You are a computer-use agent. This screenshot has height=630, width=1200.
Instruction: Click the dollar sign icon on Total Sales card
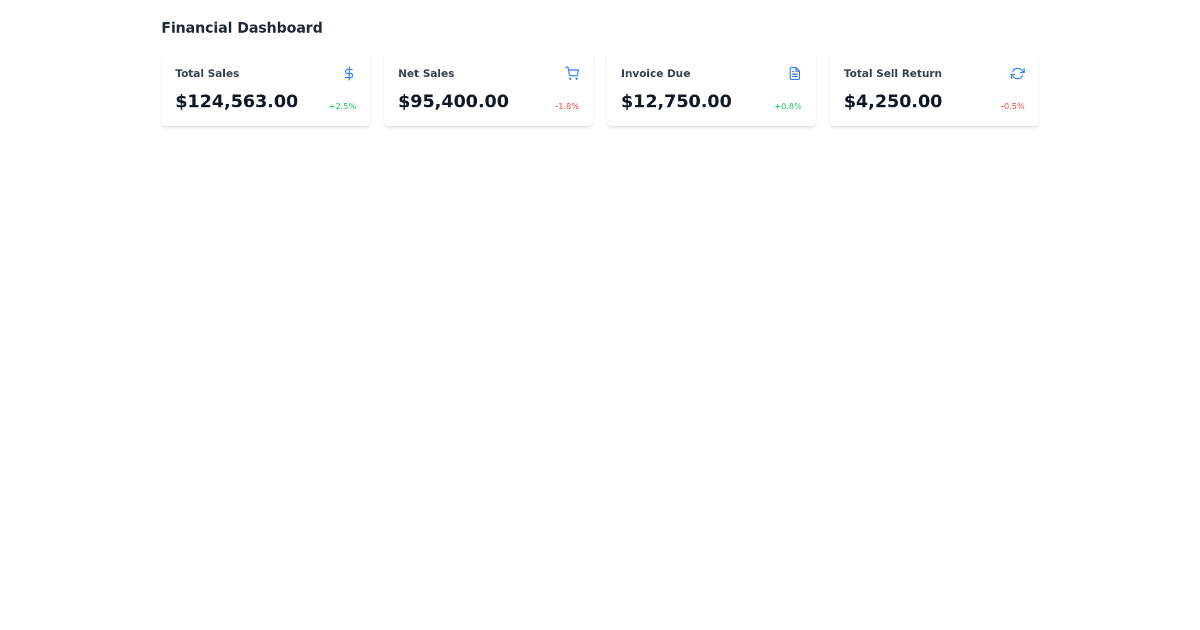click(x=349, y=73)
